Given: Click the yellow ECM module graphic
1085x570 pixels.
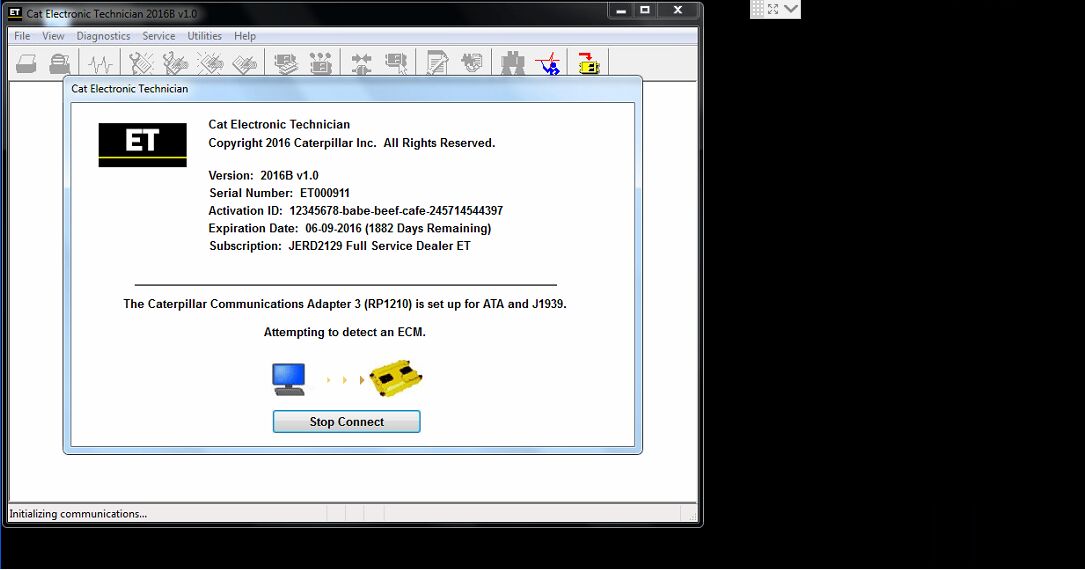Looking at the screenshot, I should (395, 378).
